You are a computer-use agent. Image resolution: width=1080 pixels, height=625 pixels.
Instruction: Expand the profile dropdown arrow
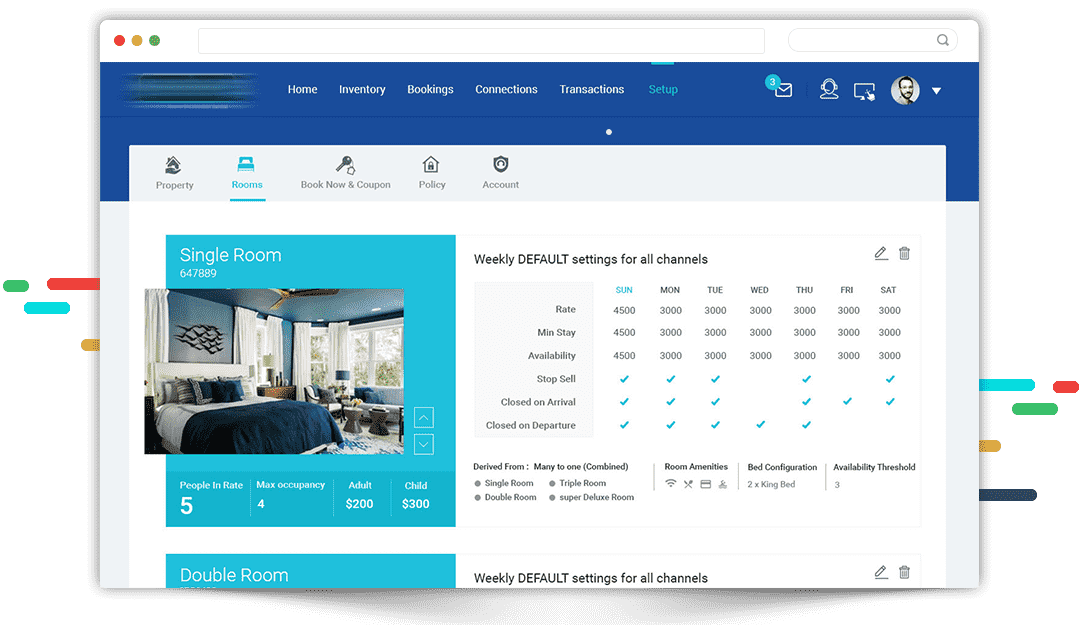(937, 91)
